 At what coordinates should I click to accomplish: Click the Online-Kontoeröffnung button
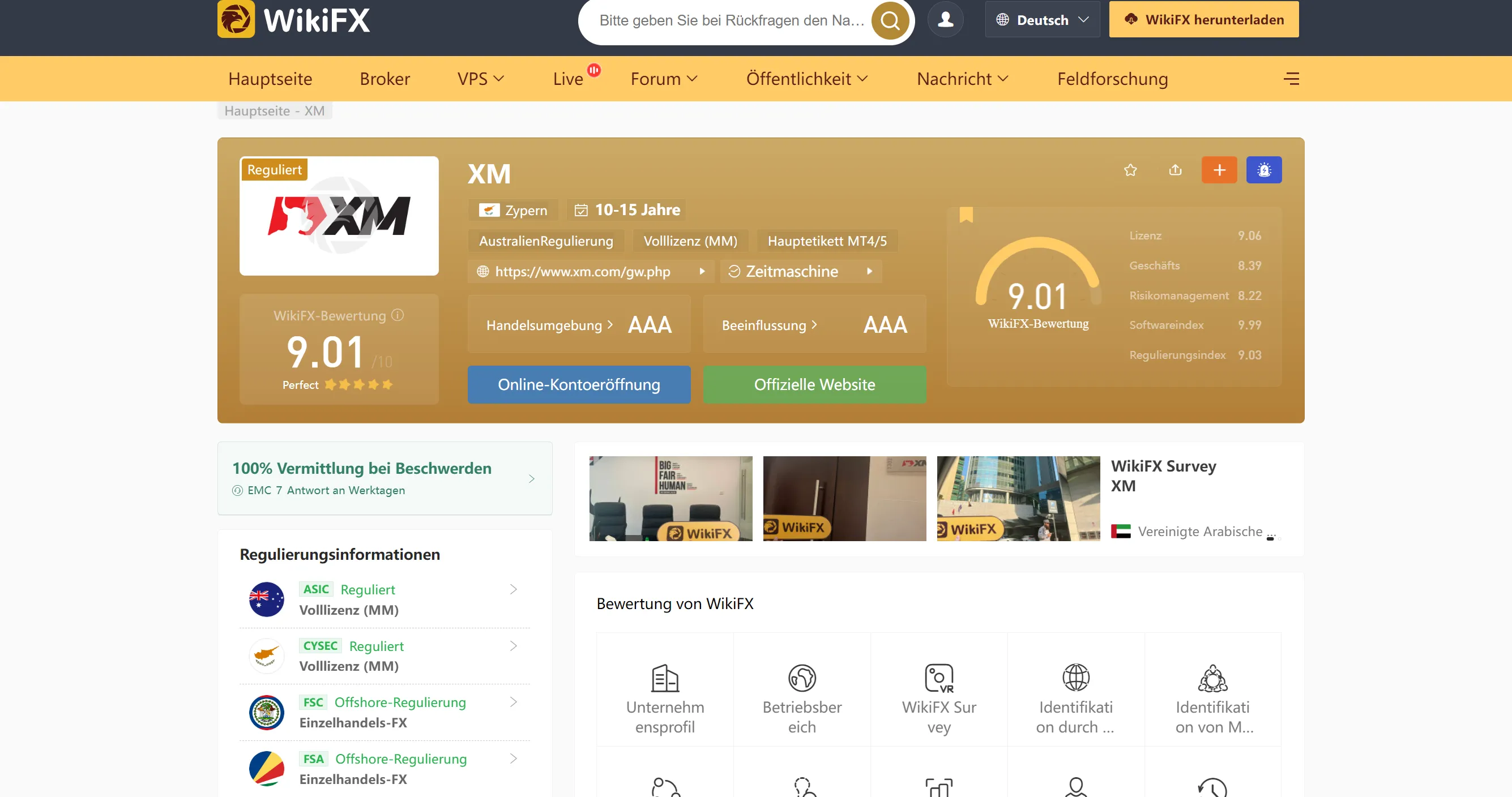tap(579, 384)
